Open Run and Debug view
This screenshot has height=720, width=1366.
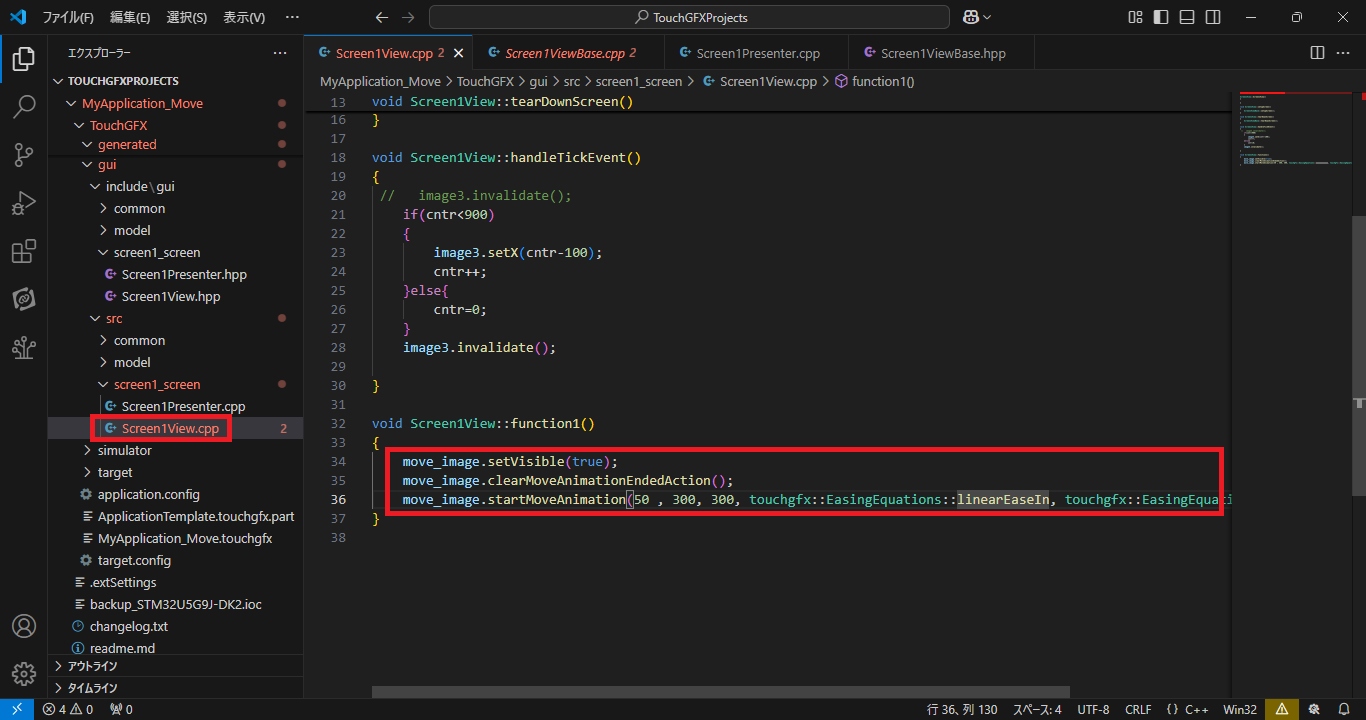[24, 203]
